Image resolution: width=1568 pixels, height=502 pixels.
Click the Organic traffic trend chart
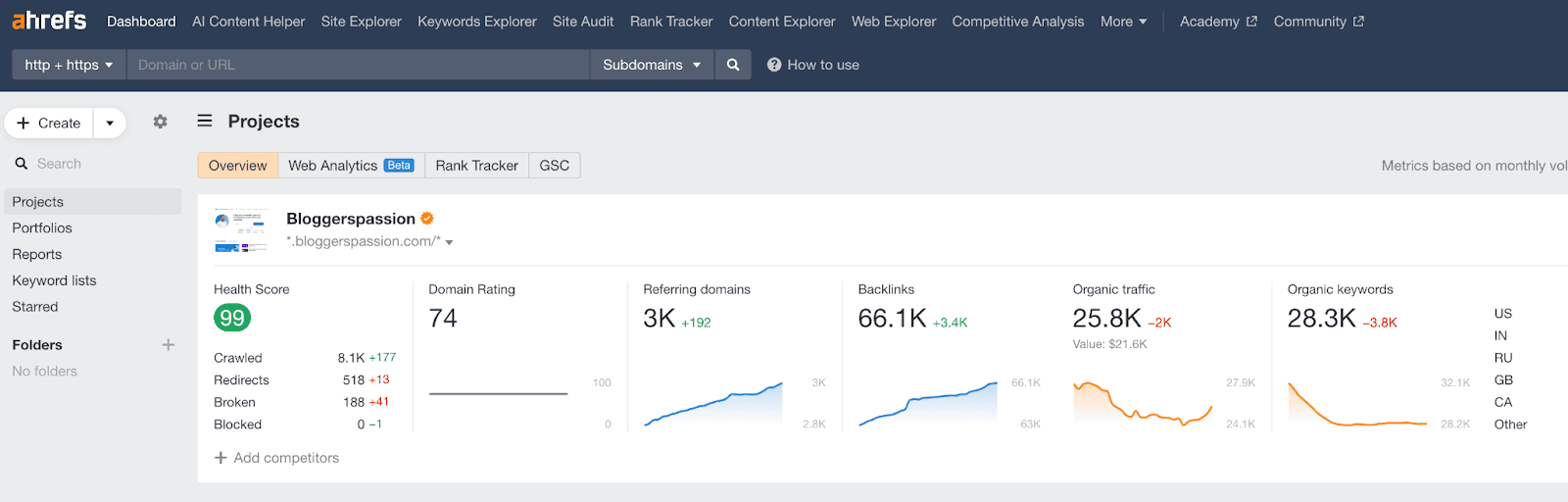(1143, 403)
